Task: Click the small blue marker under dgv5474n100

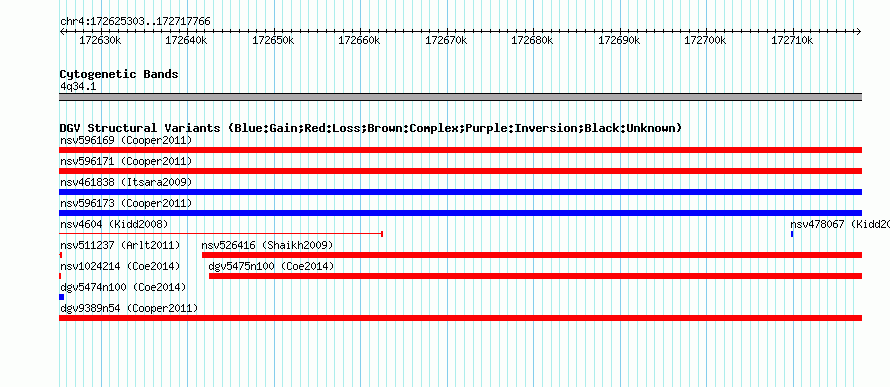Action: pyautogui.click(x=61, y=297)
